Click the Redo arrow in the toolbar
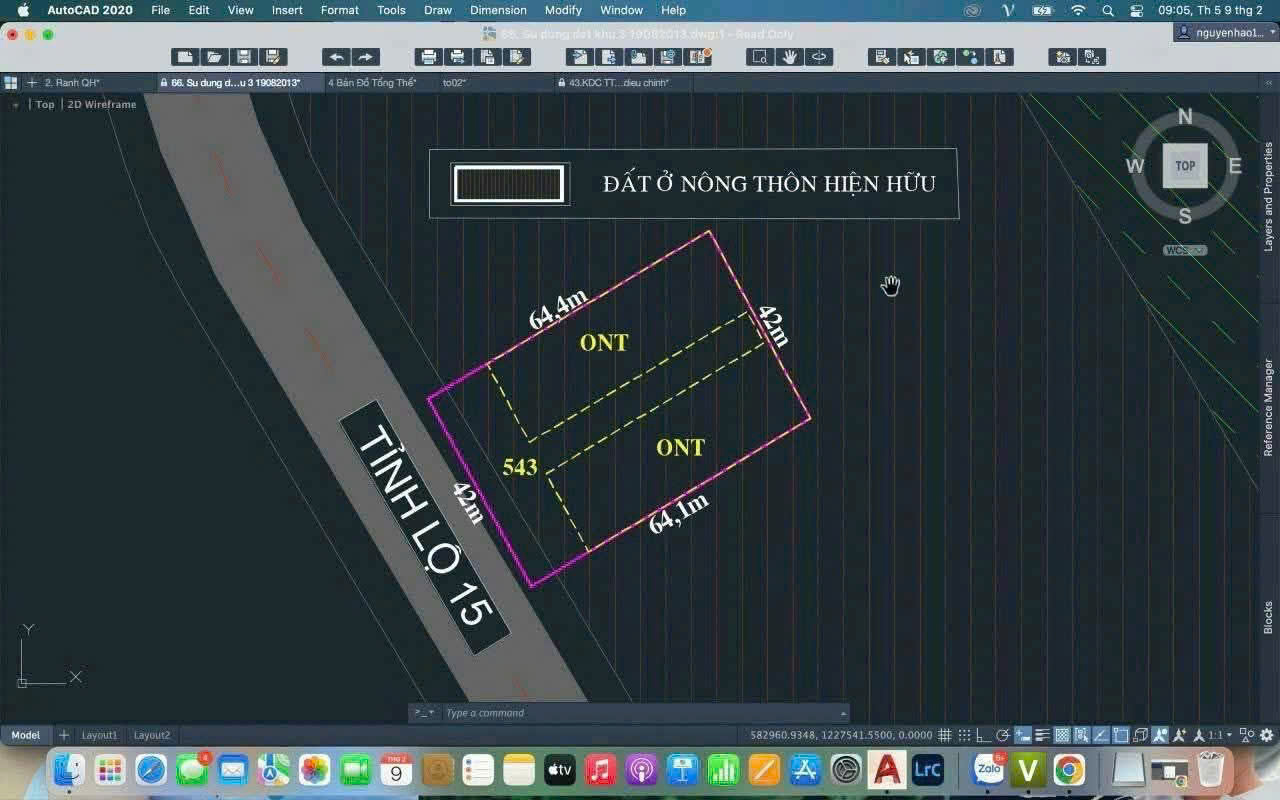This screenshot has width=1280, height=800. [365, 57]
